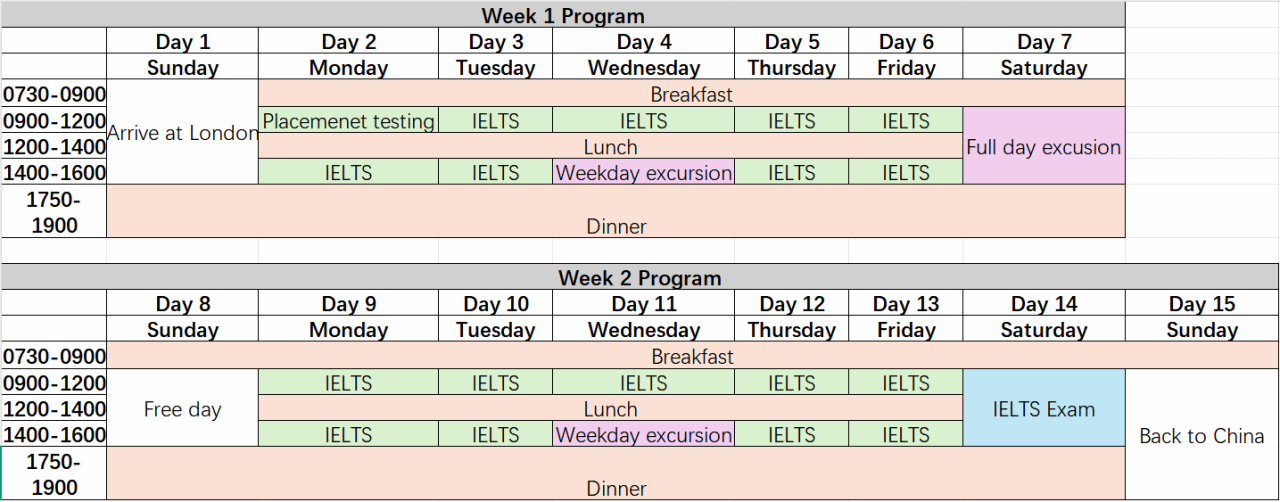Select Week 1 Lunch merged cell
Image resolution: width=1280 pixels, height=502 pixels.
point(610,147)
